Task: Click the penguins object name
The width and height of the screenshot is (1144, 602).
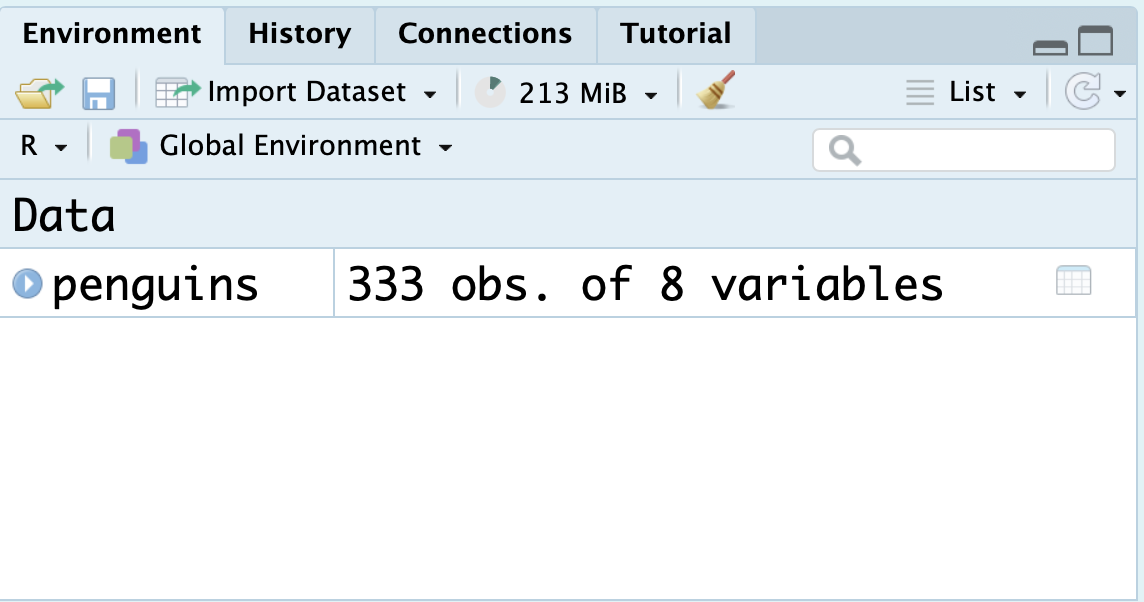Action: pyautogui.click(x=155, y=285)
